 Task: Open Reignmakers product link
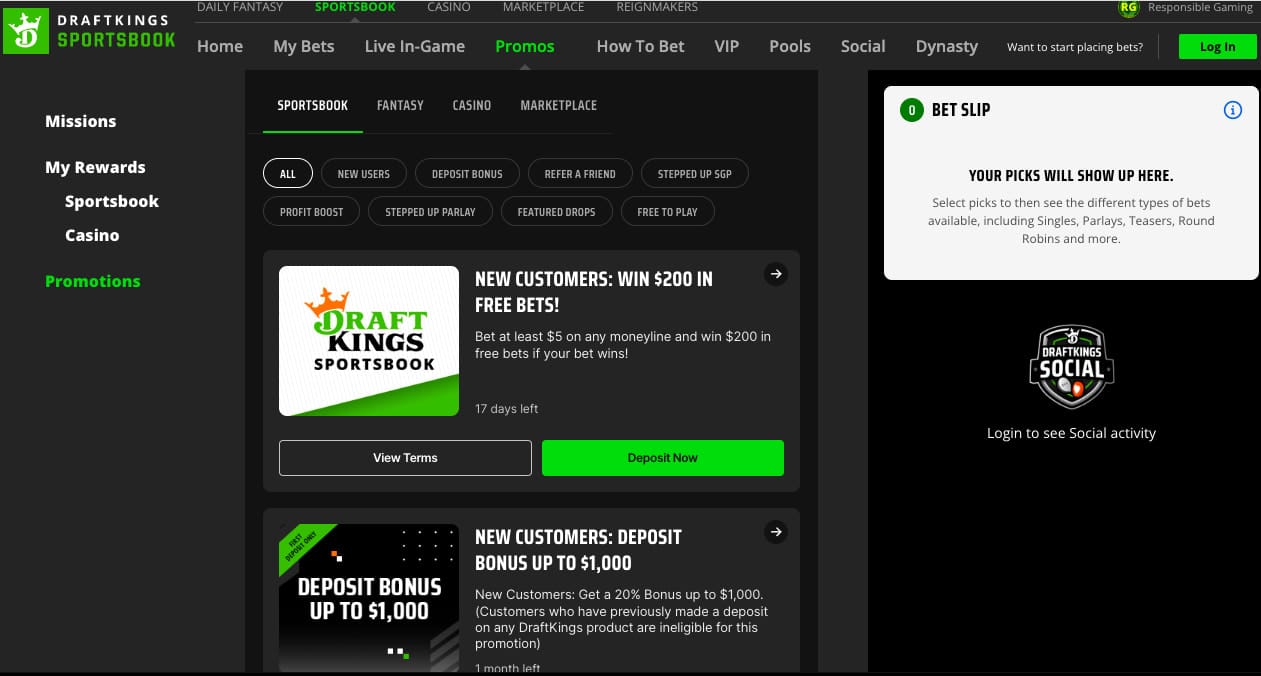(x=657, y=7)
